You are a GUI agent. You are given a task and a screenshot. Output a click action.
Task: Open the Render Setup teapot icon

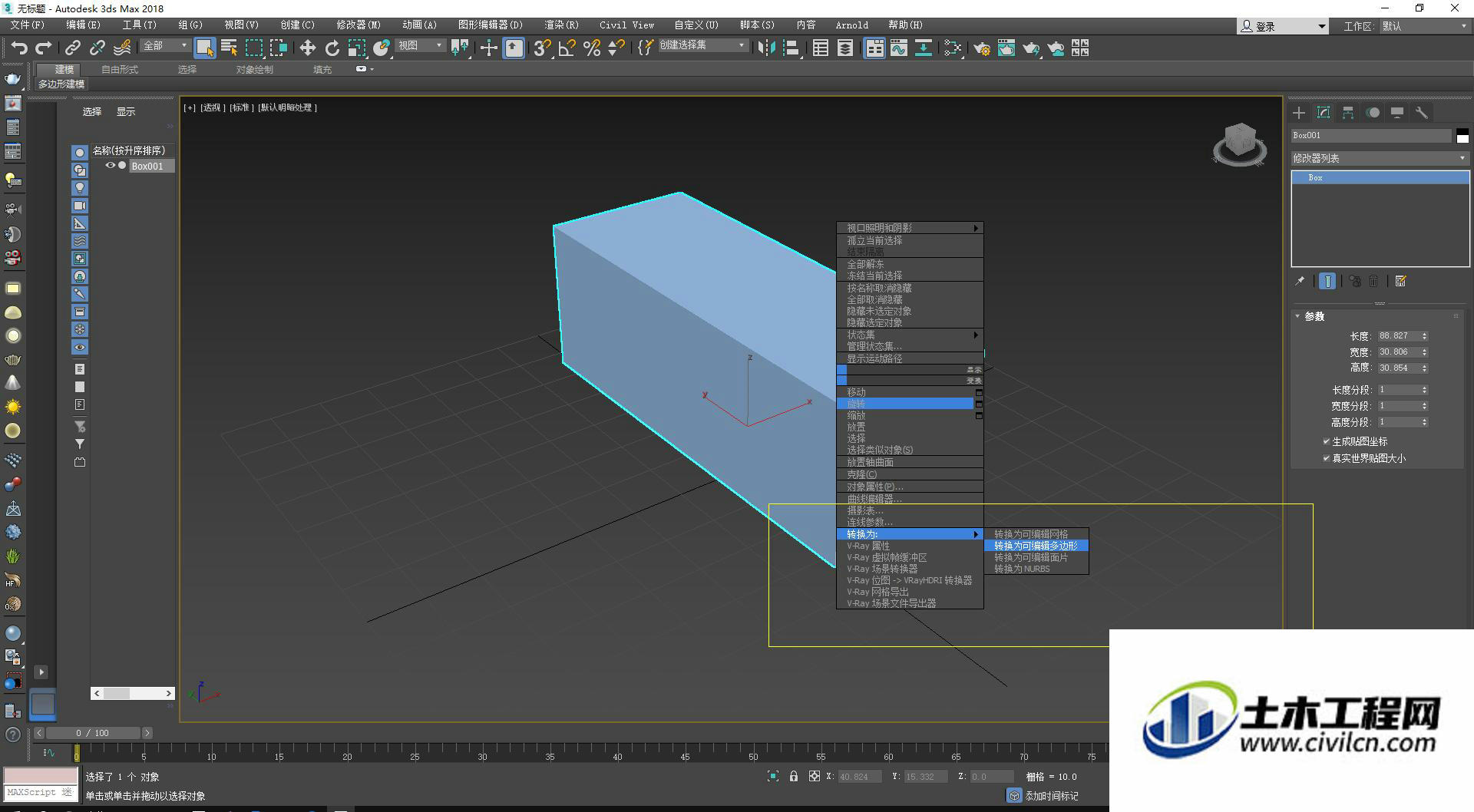[x=981, y=48]
